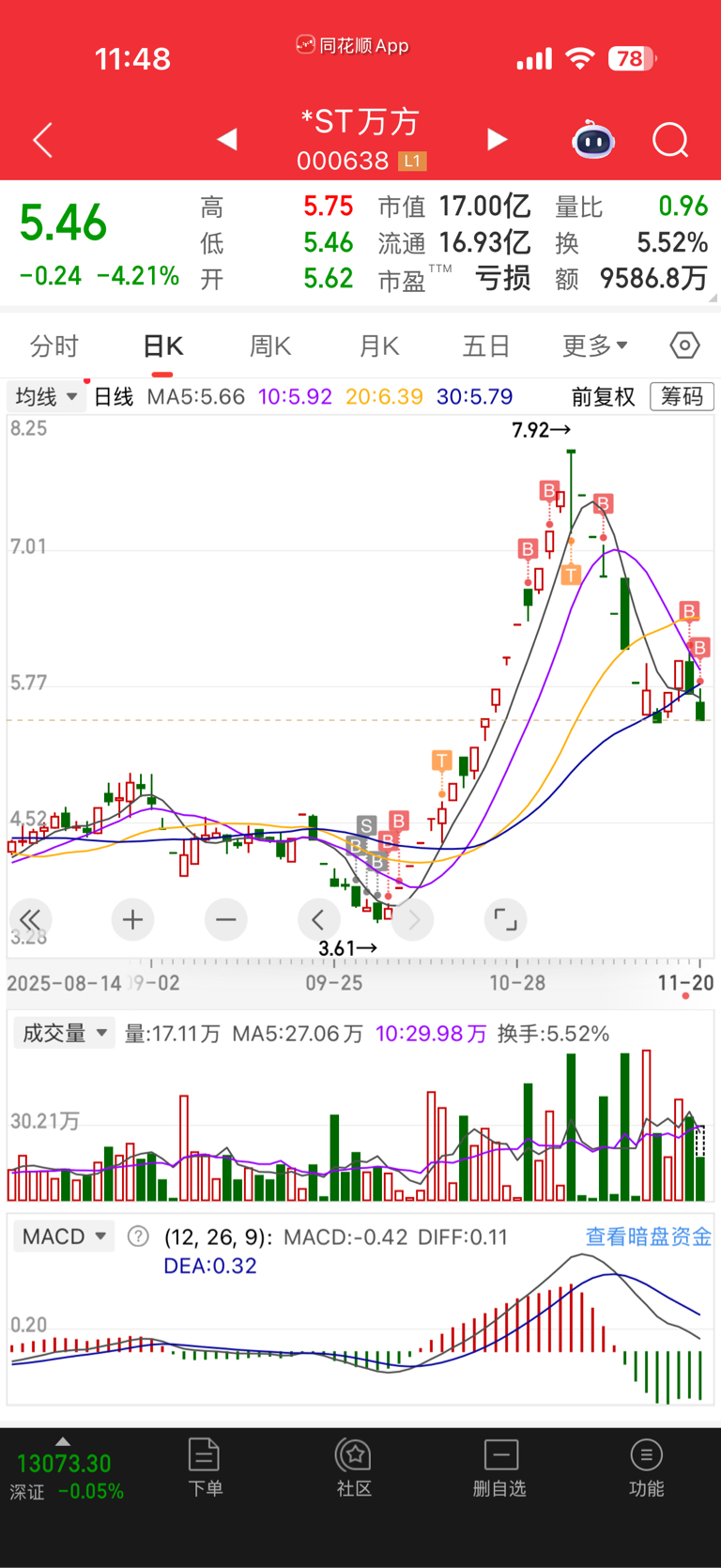Expand index bar above 13073.30
The width and height of the screenshot is (721, 1568).
[x=63, y=1441]
